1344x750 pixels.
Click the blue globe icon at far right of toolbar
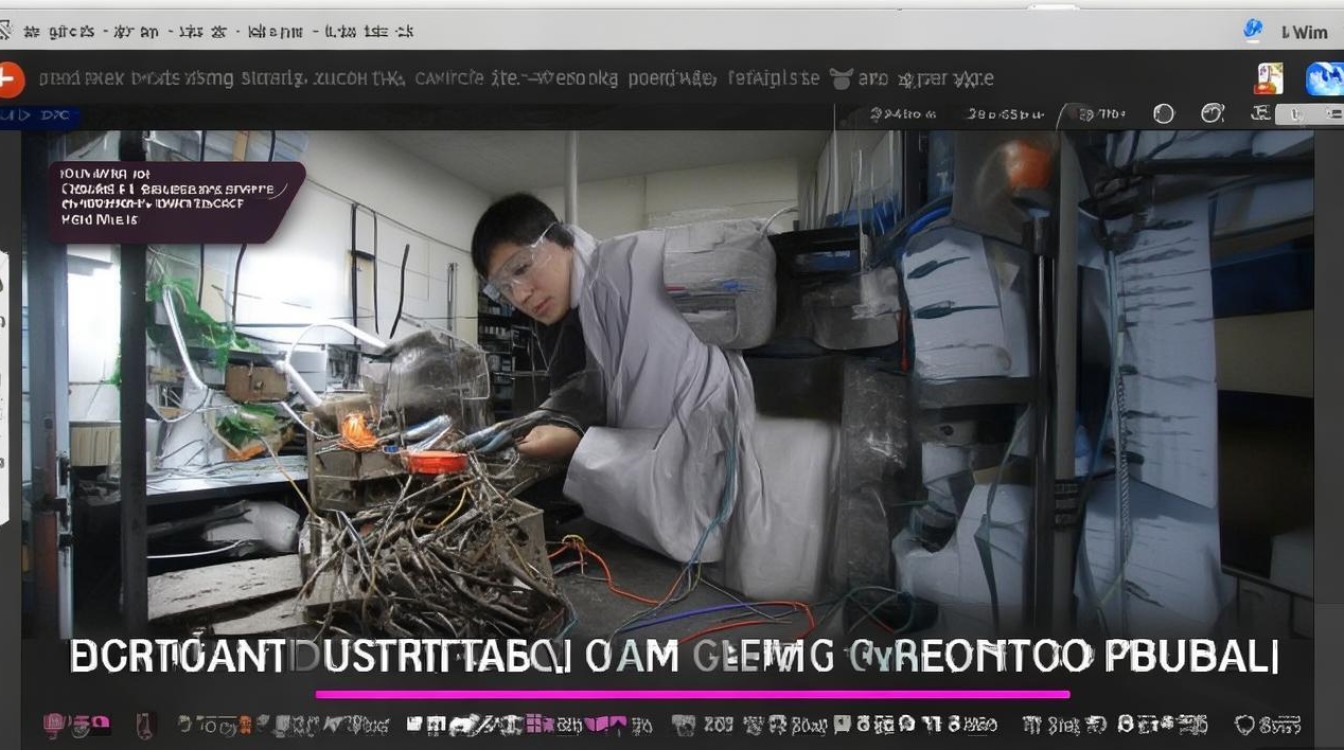(1324, 79)
